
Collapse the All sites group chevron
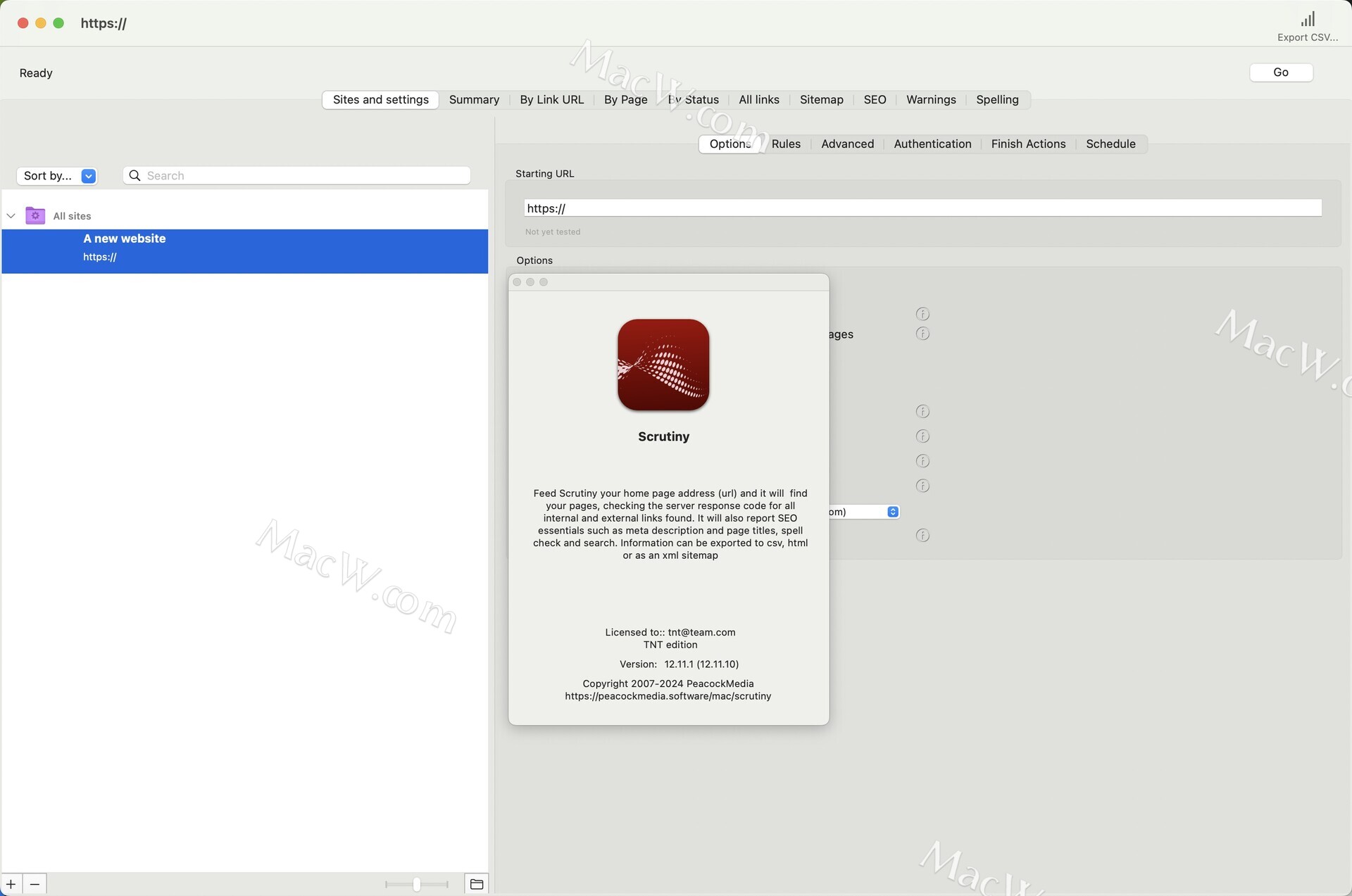[x=11, y=216]
